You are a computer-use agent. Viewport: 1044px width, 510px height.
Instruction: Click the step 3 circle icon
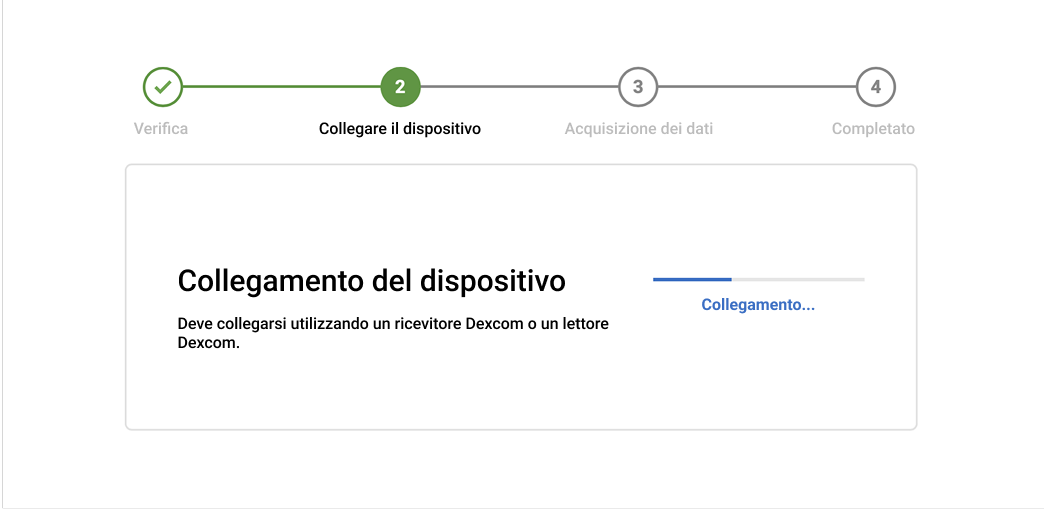tap(638, 87)
